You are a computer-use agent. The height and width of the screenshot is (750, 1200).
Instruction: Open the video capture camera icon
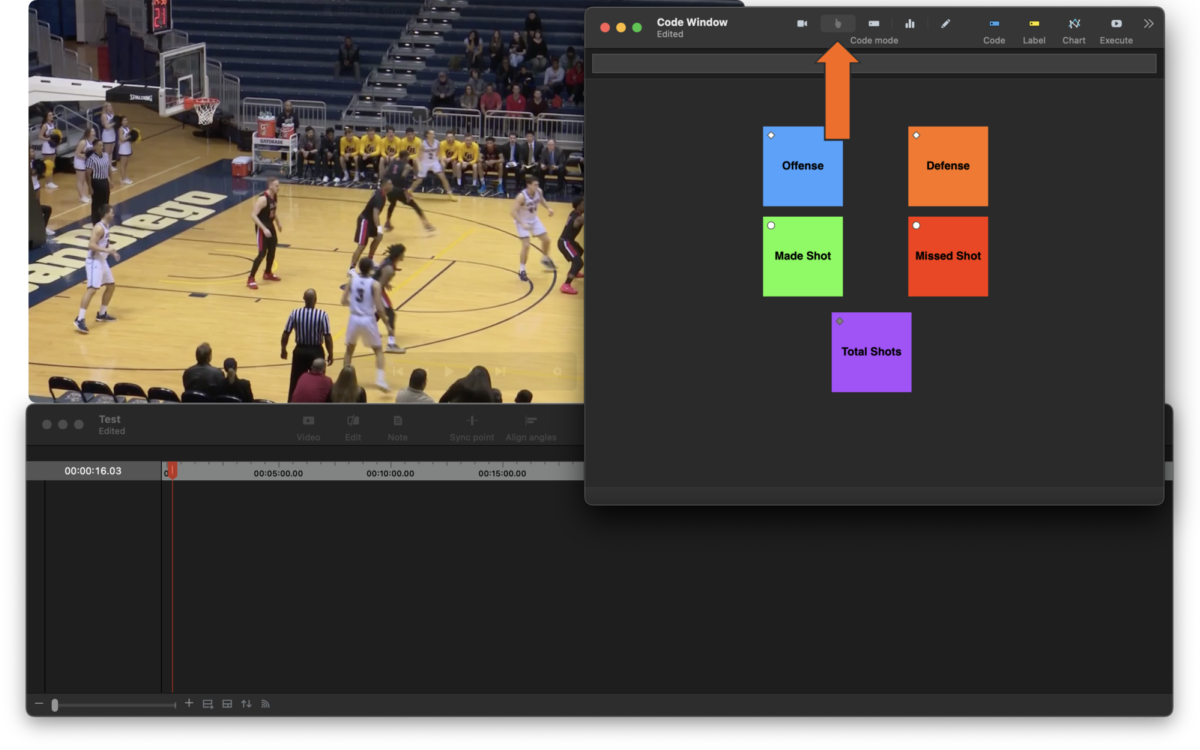(x=801, y=23)
